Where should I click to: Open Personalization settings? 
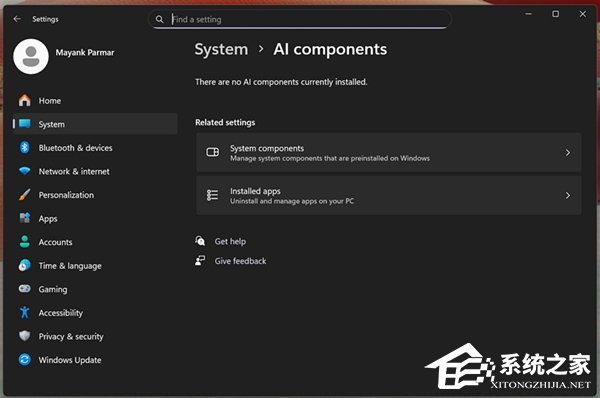point(95,195)
